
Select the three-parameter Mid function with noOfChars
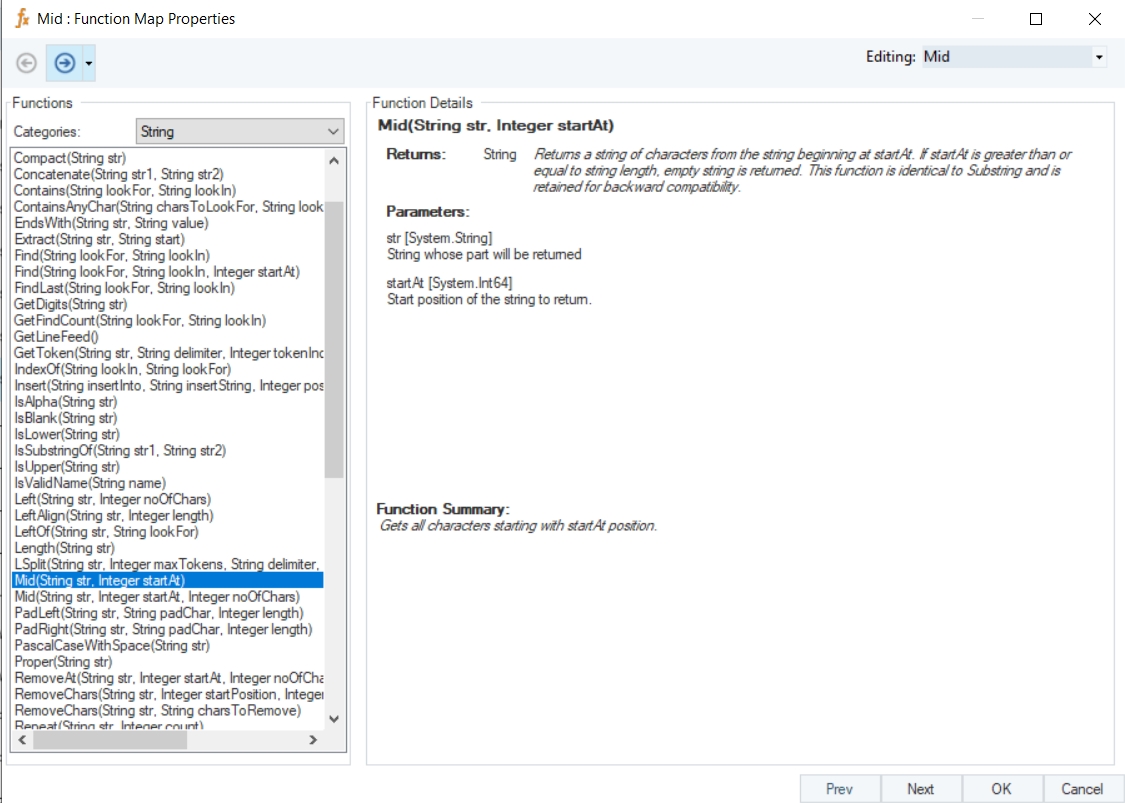point(157,597)
